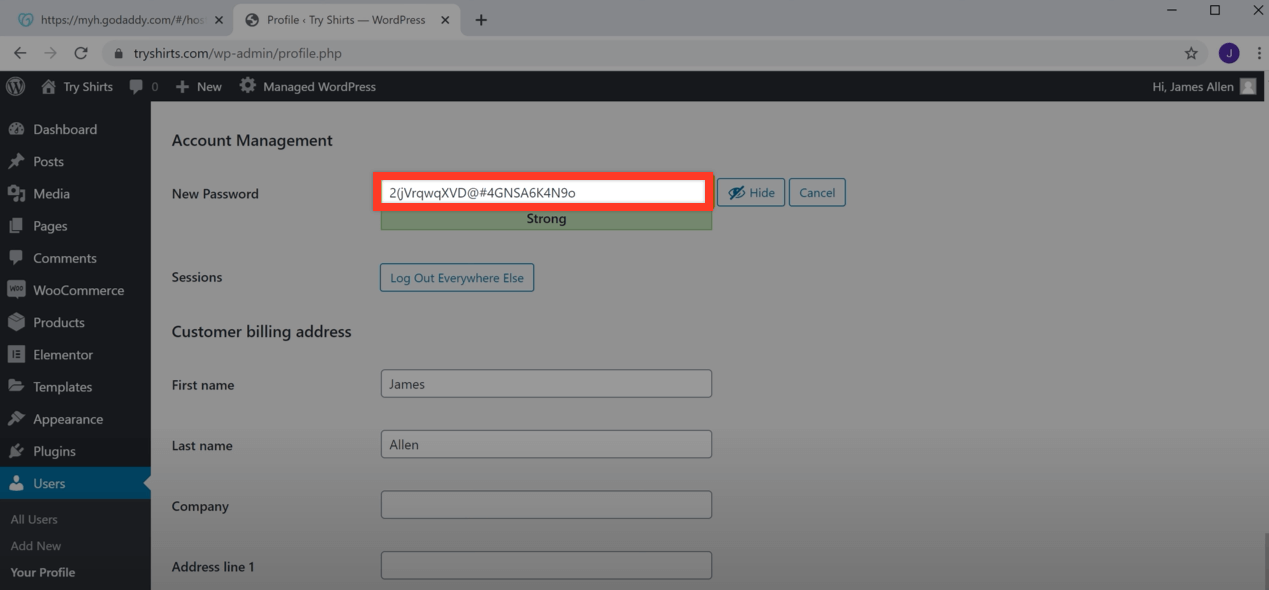Click the Templates folder icon
The width and height of the screenshot is (1269, 590).
point(16,386)
